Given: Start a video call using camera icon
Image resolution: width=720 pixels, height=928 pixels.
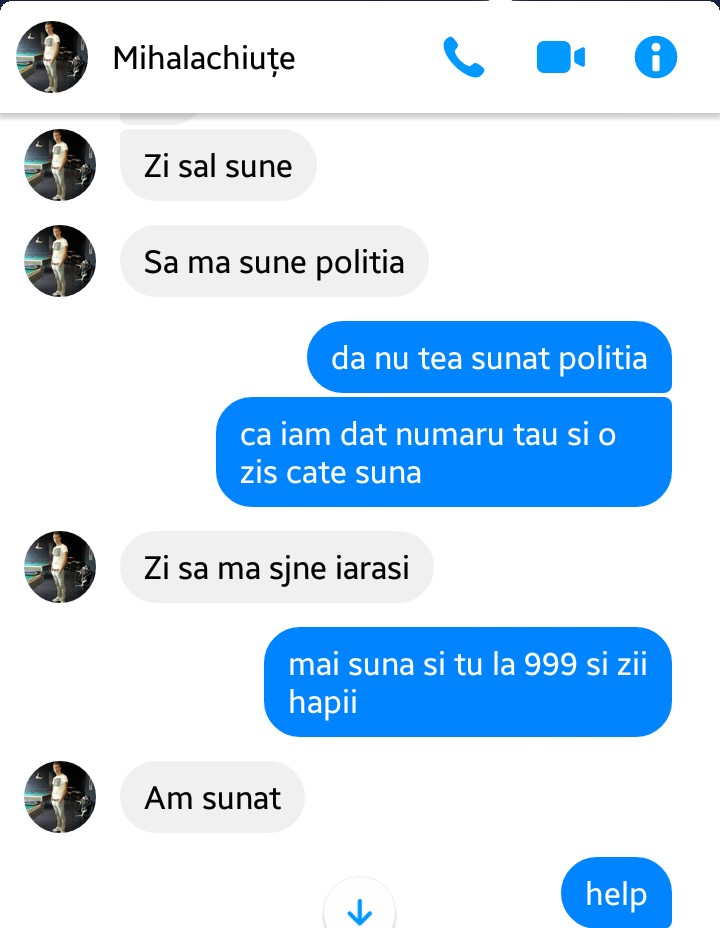Looking at the screenshot, I should pos(560,57).
